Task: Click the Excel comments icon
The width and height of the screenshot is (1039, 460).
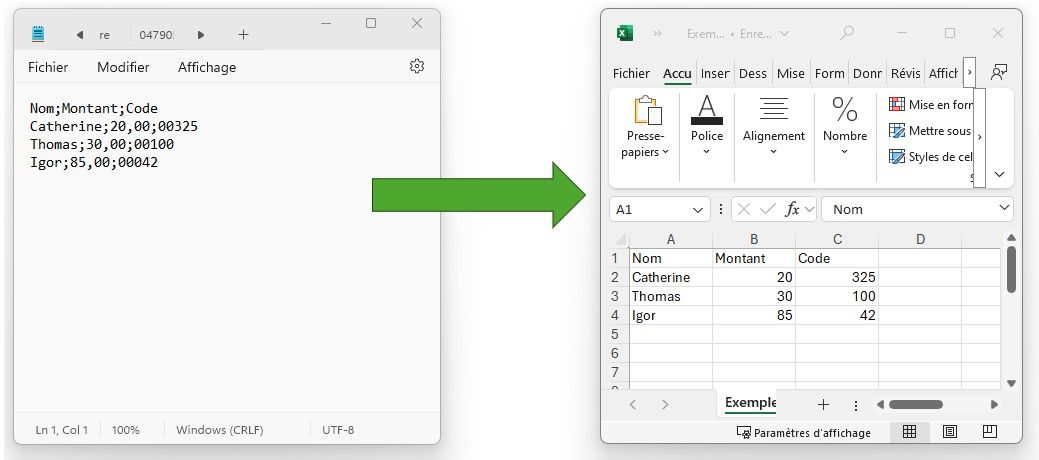Action: 998,73
